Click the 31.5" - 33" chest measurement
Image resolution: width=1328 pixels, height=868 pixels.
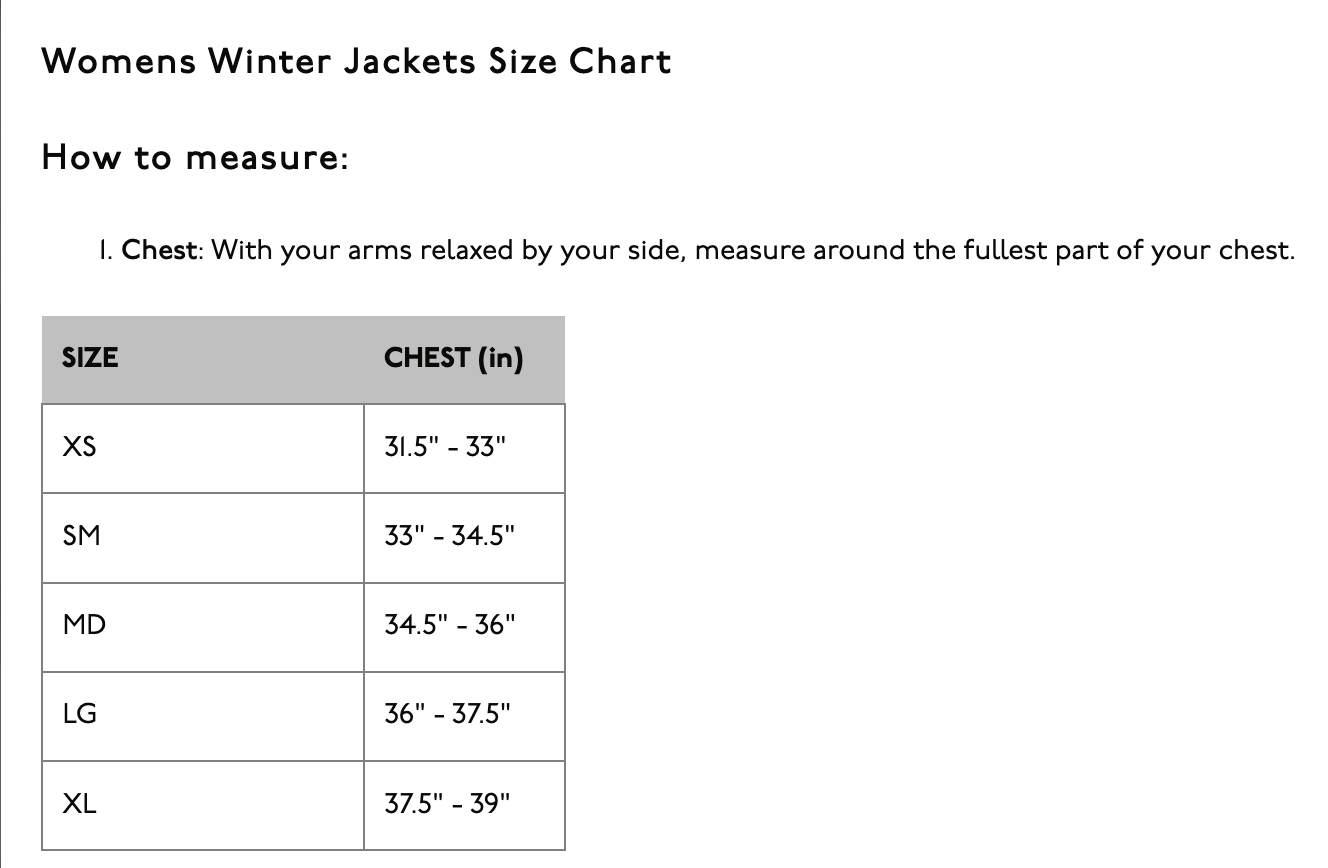pyautogui.click(x=445, y=447)
